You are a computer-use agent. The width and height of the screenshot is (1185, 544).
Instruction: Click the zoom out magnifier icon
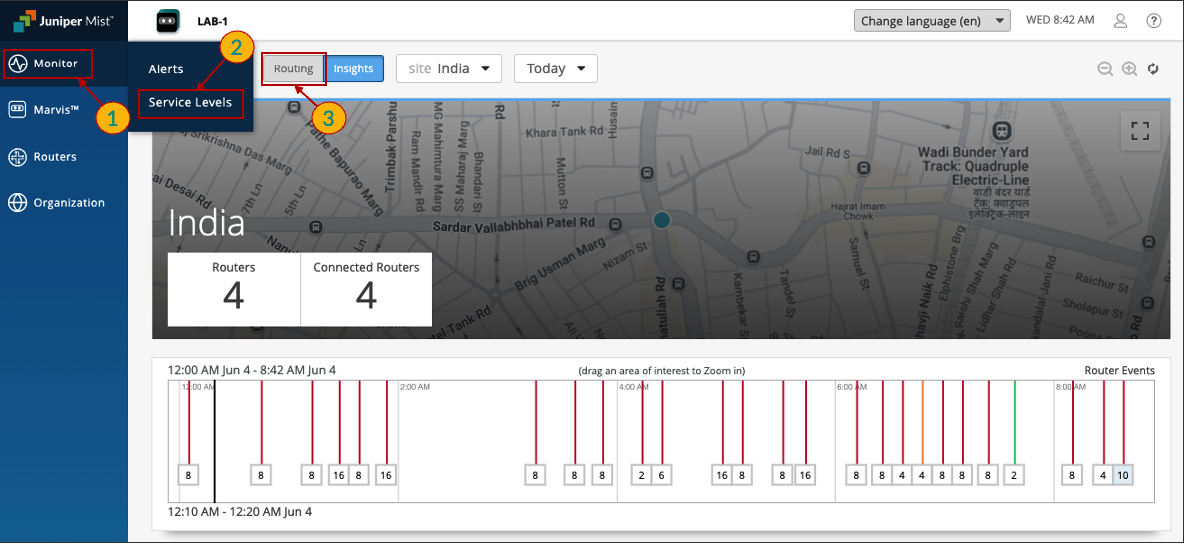pyautogui.click(x=1105, y=69)
